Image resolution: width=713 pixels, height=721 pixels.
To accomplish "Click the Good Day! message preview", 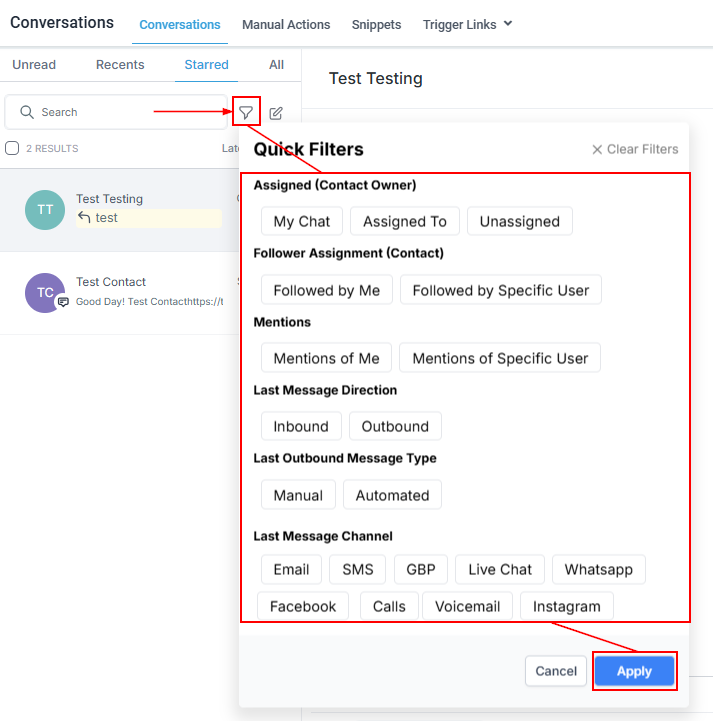I will pos(149,302).
